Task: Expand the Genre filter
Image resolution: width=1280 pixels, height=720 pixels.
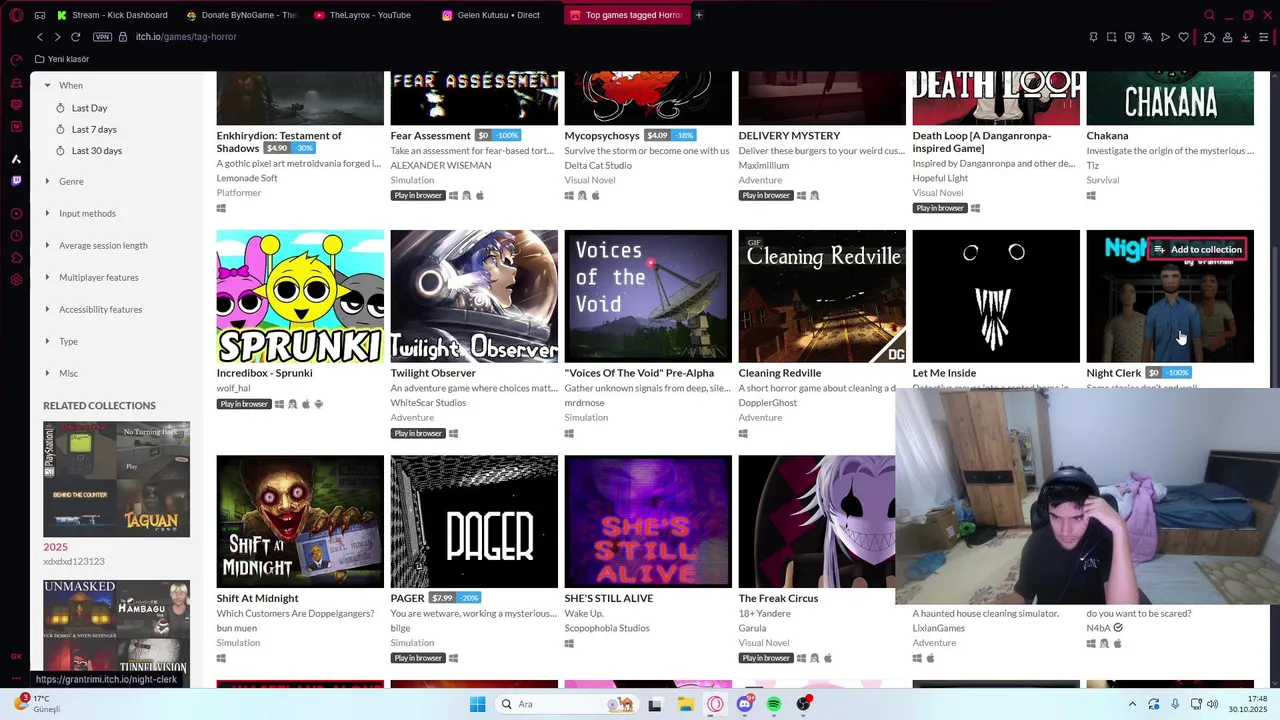Action: coord(65,182)
